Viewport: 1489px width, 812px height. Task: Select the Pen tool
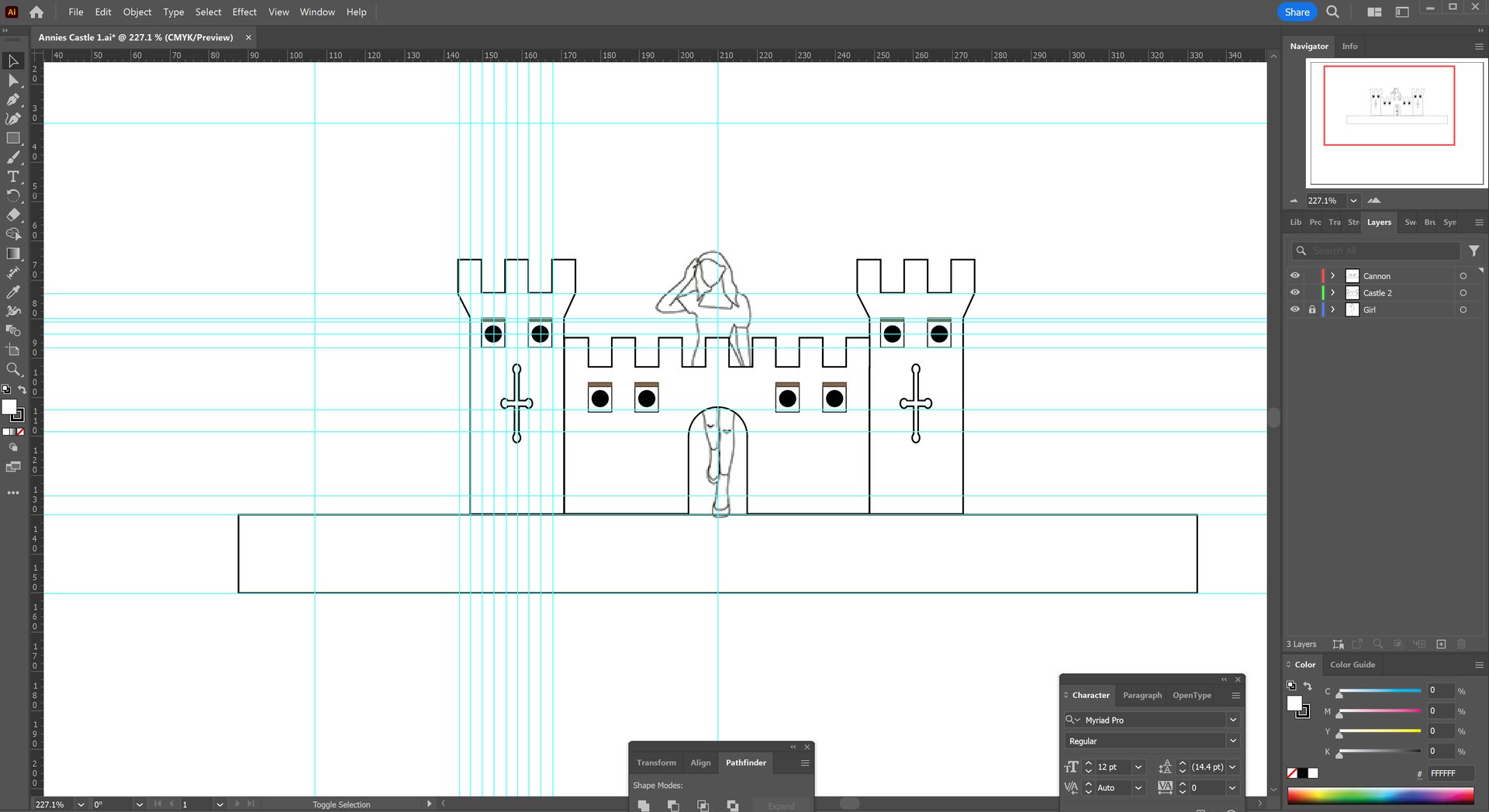click(x=13, y=100)
